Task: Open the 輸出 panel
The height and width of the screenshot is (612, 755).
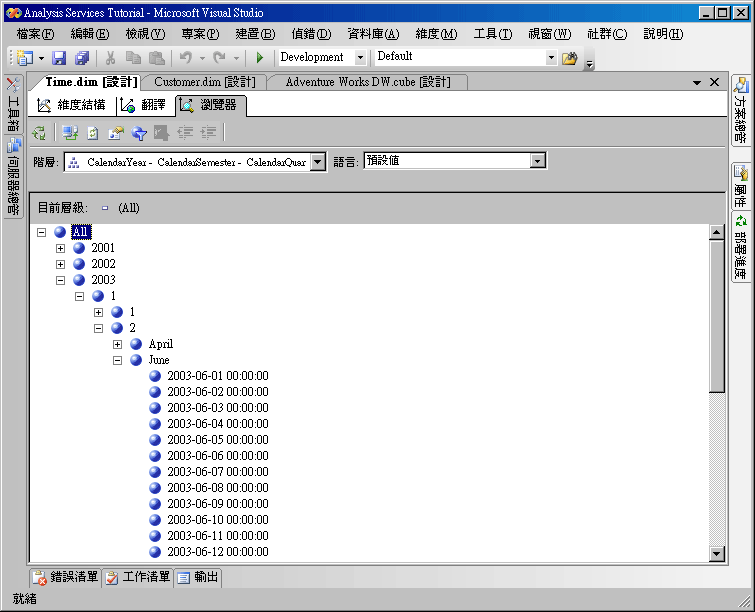Action: [x=197, y=577]
